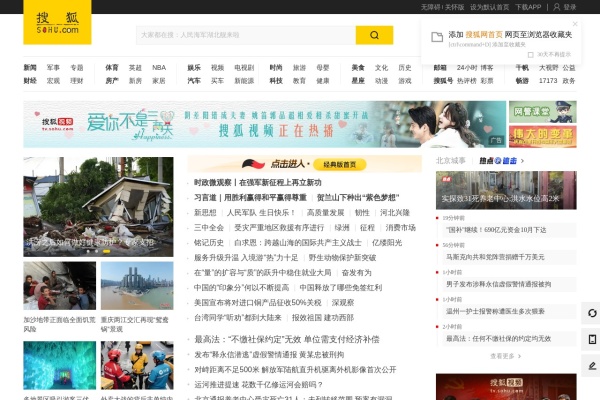Open 温州一护士报警 news item
Viewport: 600px width, 400px height.
coord(495,311)
